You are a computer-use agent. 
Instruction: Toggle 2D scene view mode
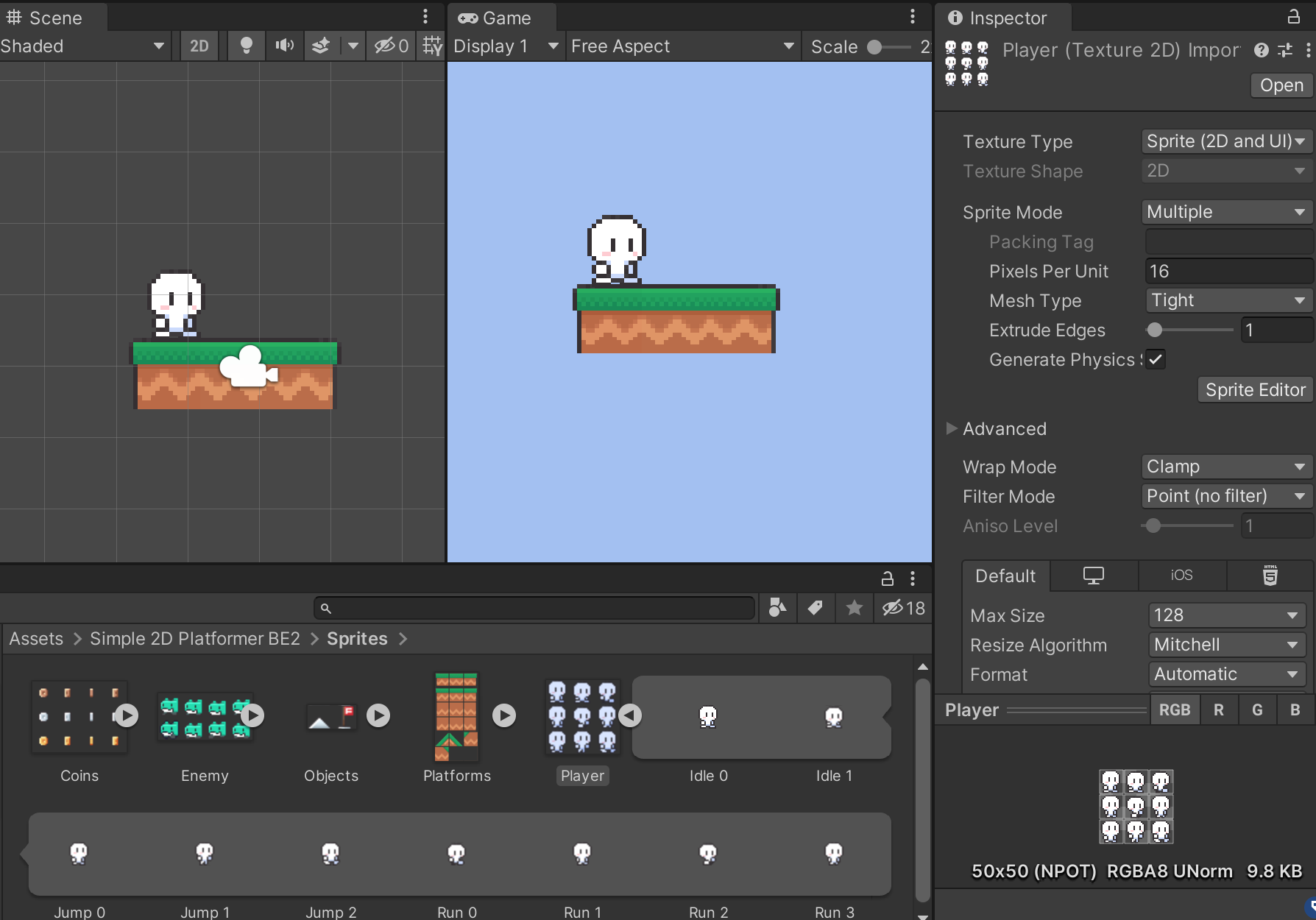199,46
